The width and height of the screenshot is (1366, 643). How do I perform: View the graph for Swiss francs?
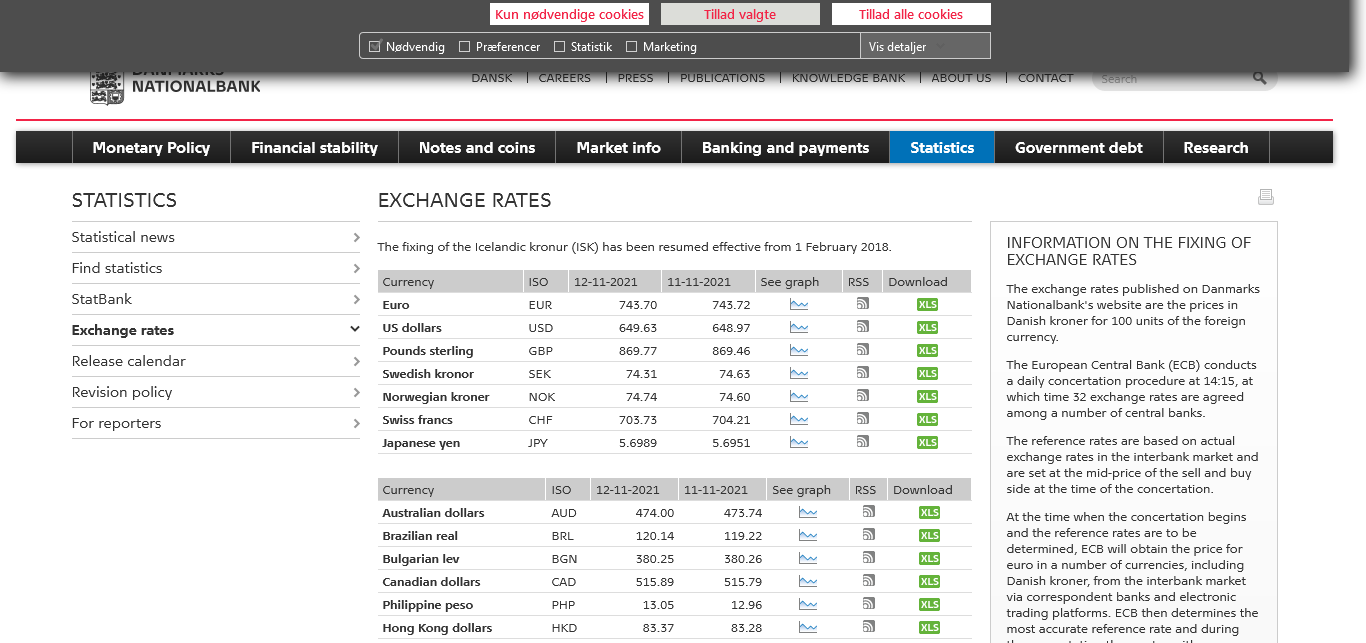tap(798, 419)
